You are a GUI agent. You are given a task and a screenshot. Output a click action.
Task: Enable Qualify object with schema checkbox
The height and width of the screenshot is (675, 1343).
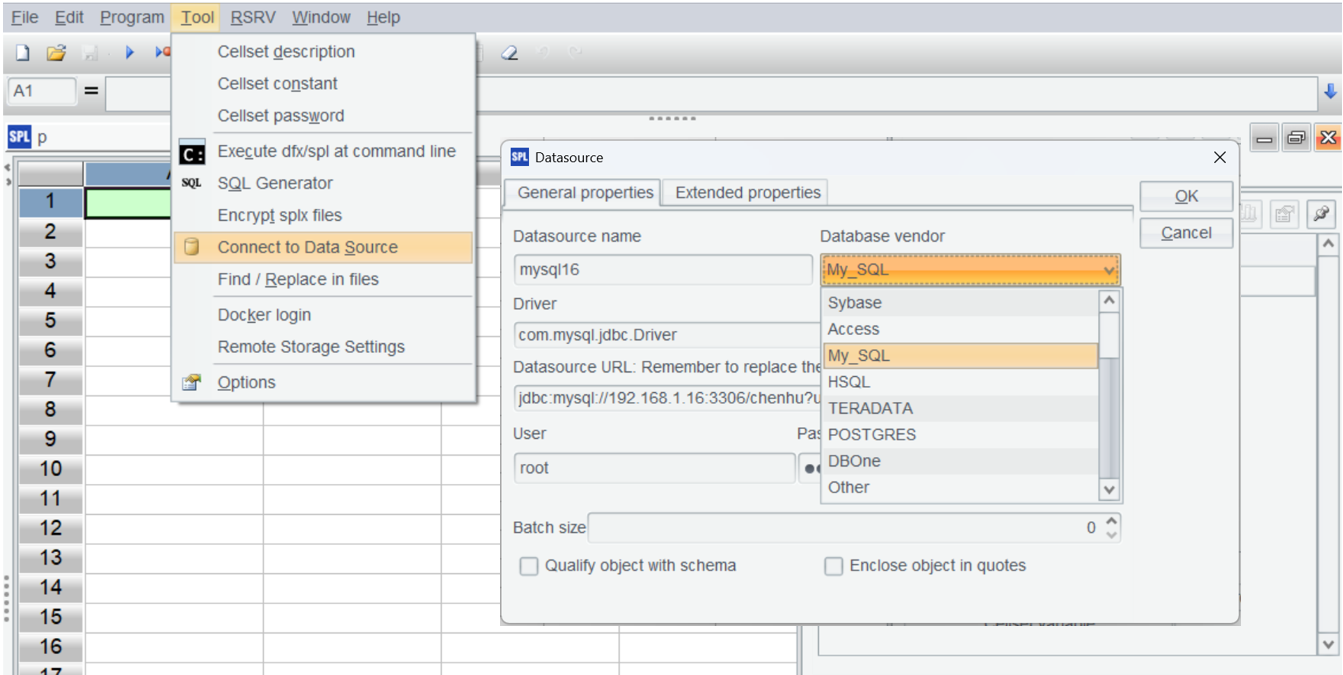coord(529,566)
